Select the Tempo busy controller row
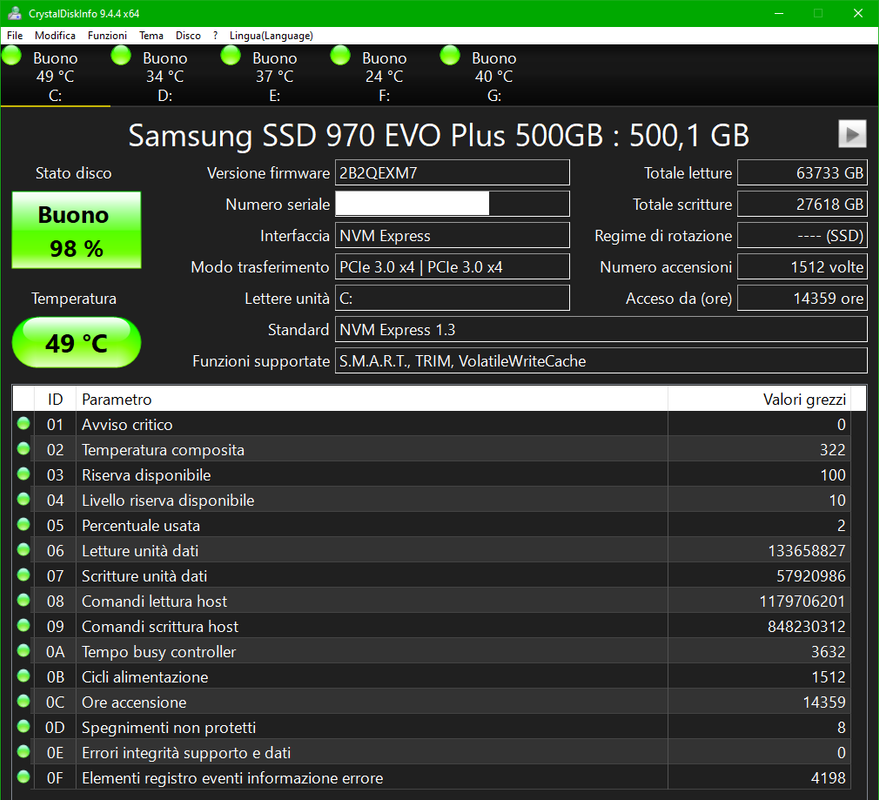 [x=431, y=651]
